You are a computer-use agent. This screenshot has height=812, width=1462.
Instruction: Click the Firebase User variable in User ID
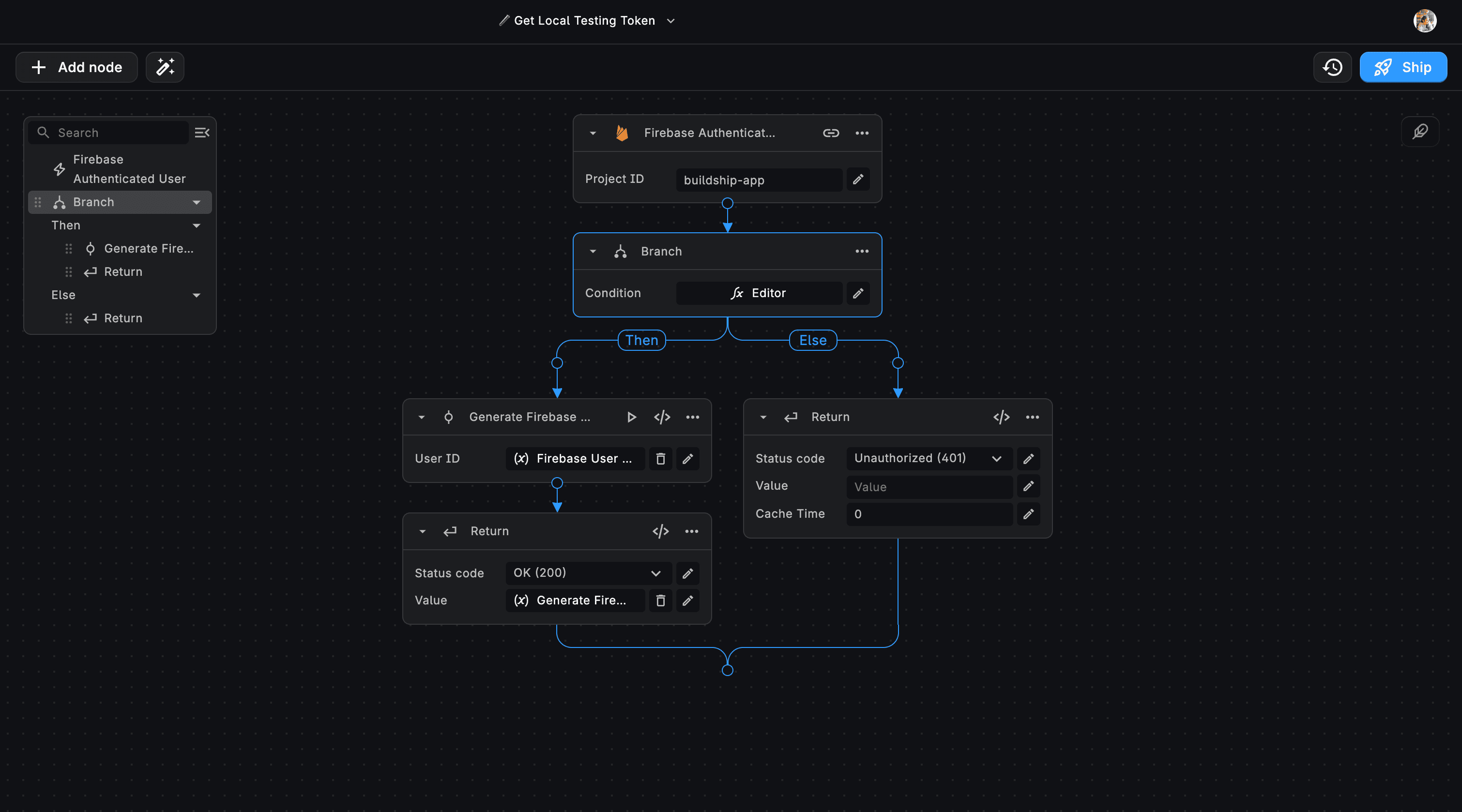pos(575,459)
